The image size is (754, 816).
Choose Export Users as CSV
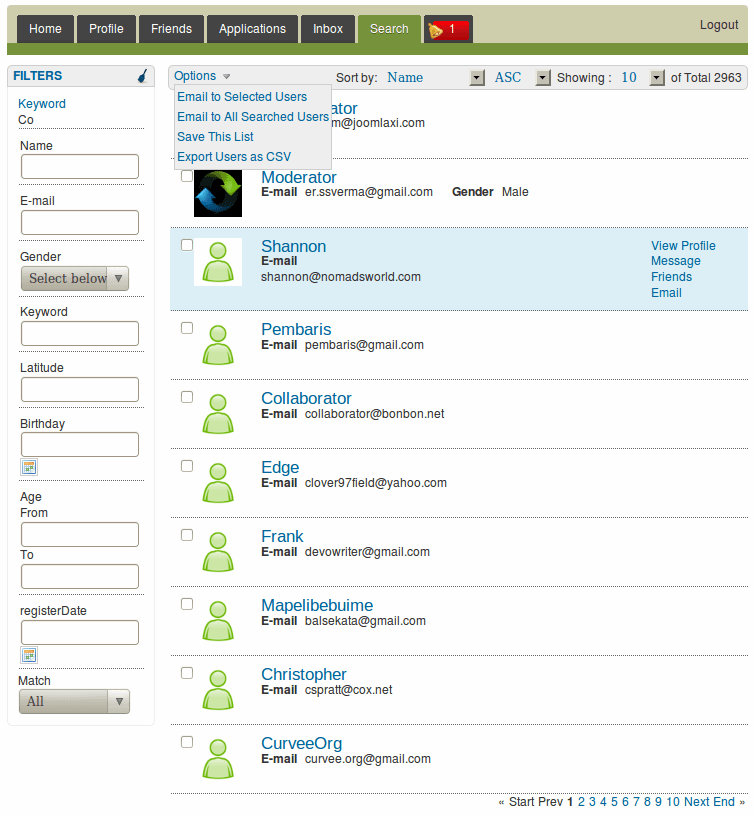coord(234,157)
